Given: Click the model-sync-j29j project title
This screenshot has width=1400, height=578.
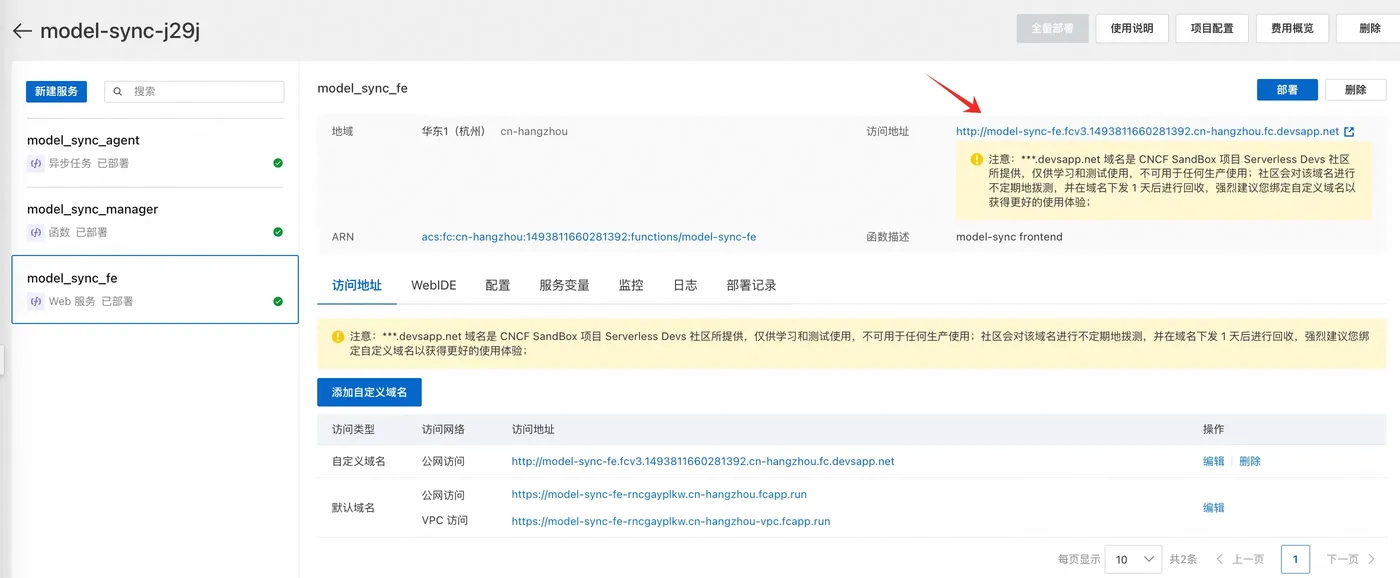Looking at the screenshot, I should 120,31.
